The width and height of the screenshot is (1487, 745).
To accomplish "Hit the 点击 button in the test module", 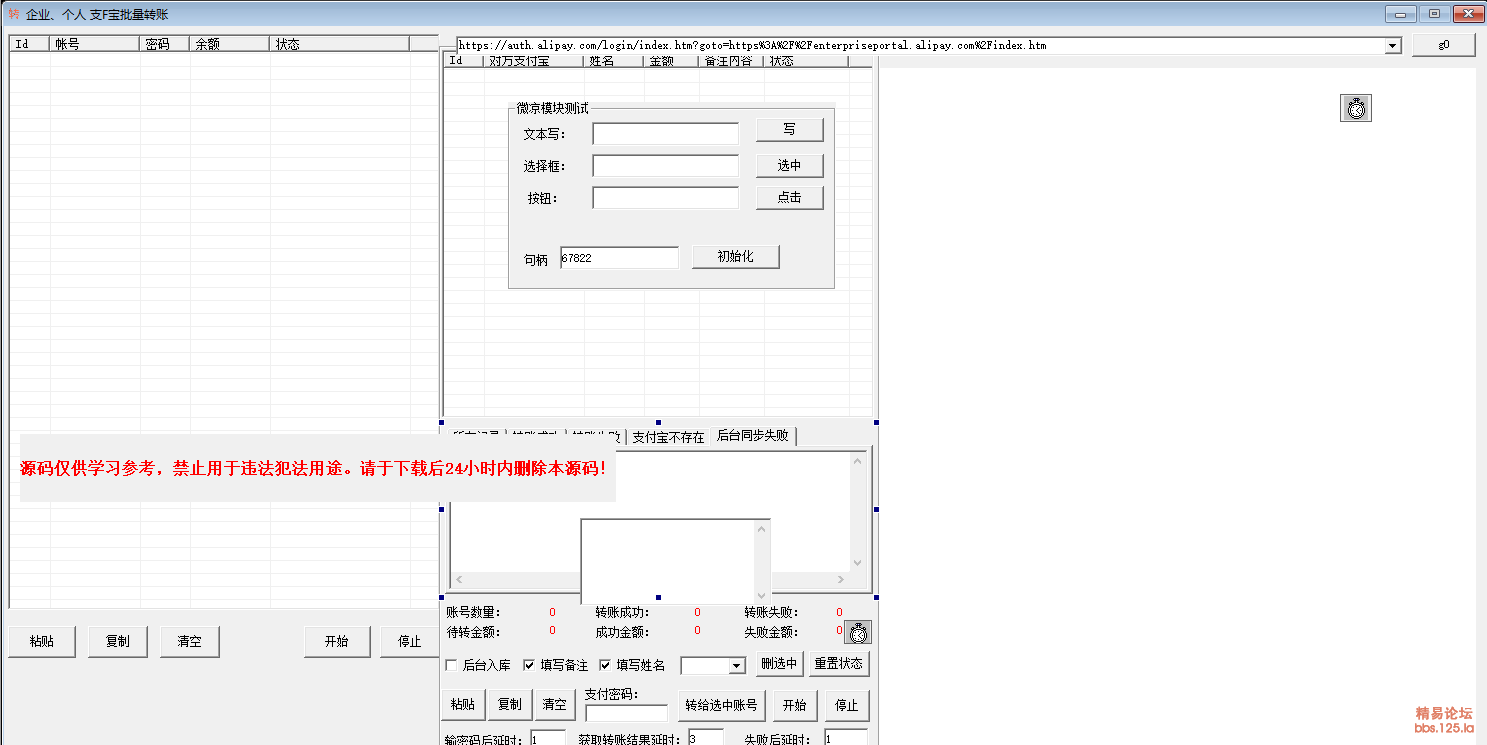I will [x=789, y=197].
